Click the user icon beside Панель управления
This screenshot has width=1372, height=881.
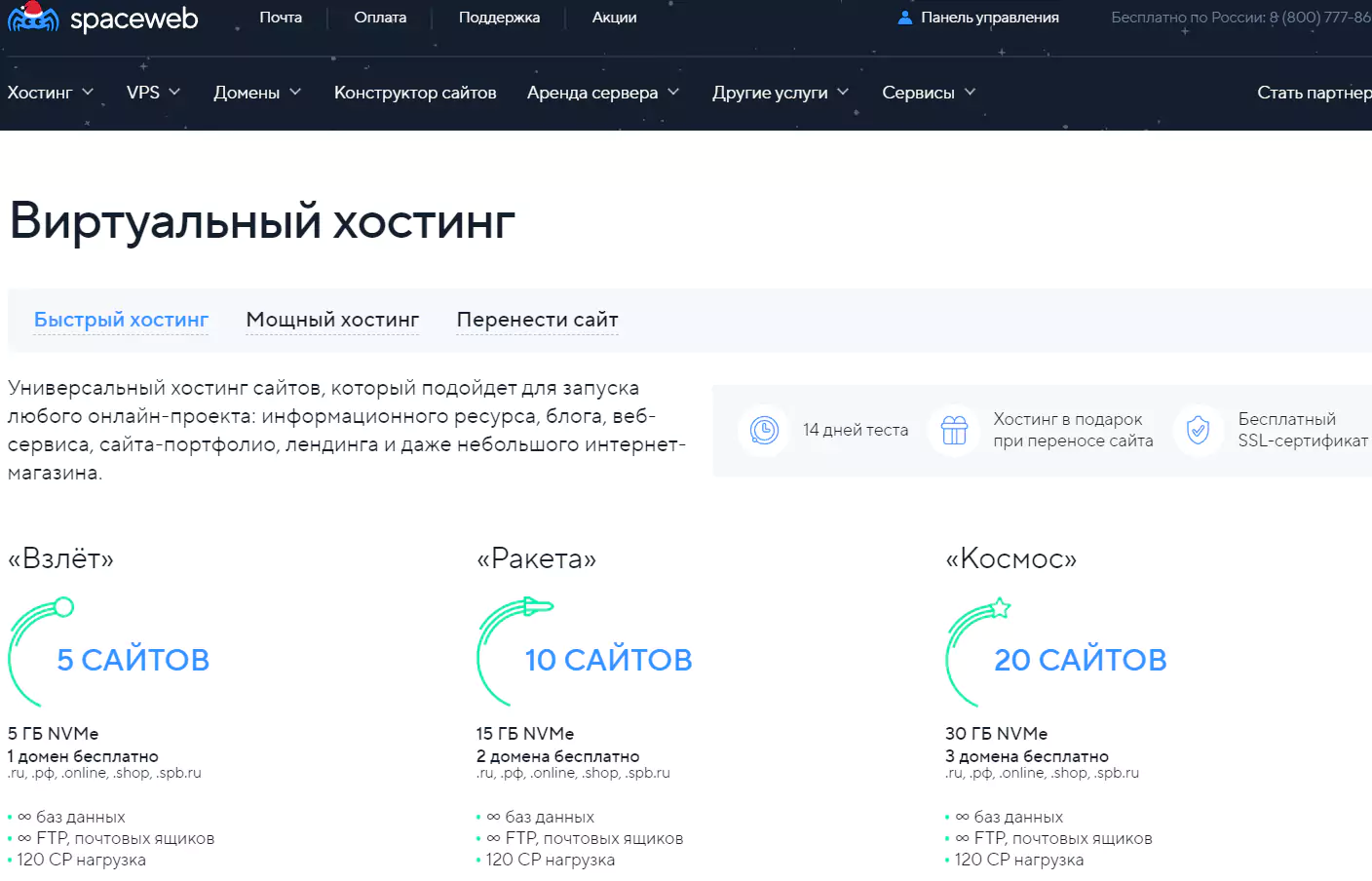904,18
